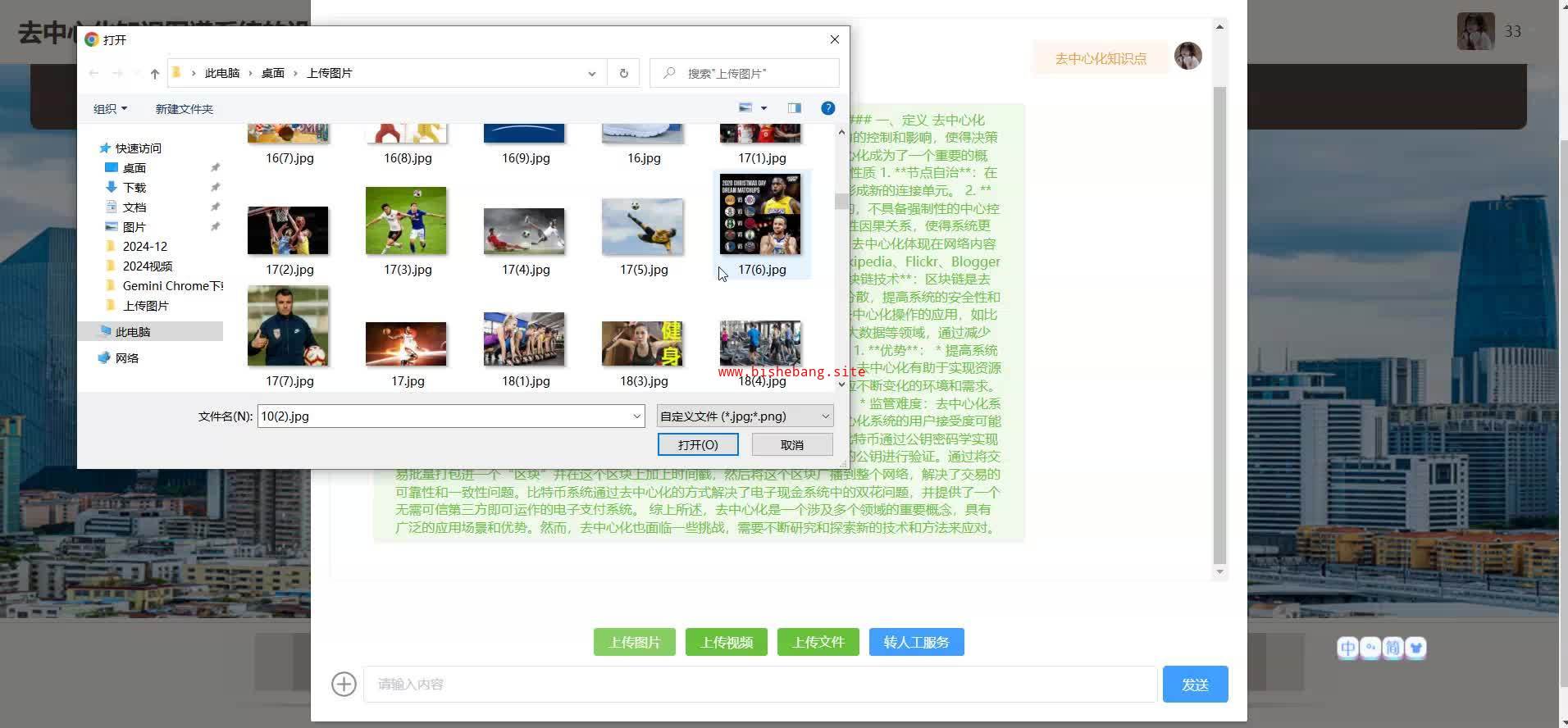This screenshot has height=728, width=1568.
Task: Select thumbnail 17(4).jpg
Action: pyautogui.click(x=525, y=230)
